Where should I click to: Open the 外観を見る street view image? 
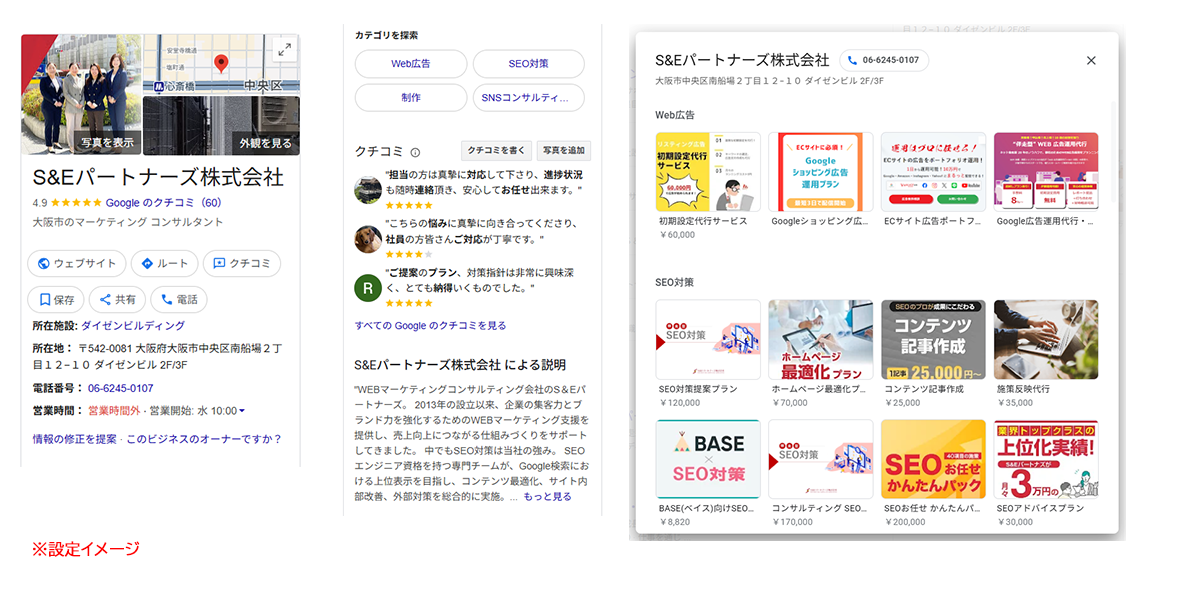tap(221, 125)
